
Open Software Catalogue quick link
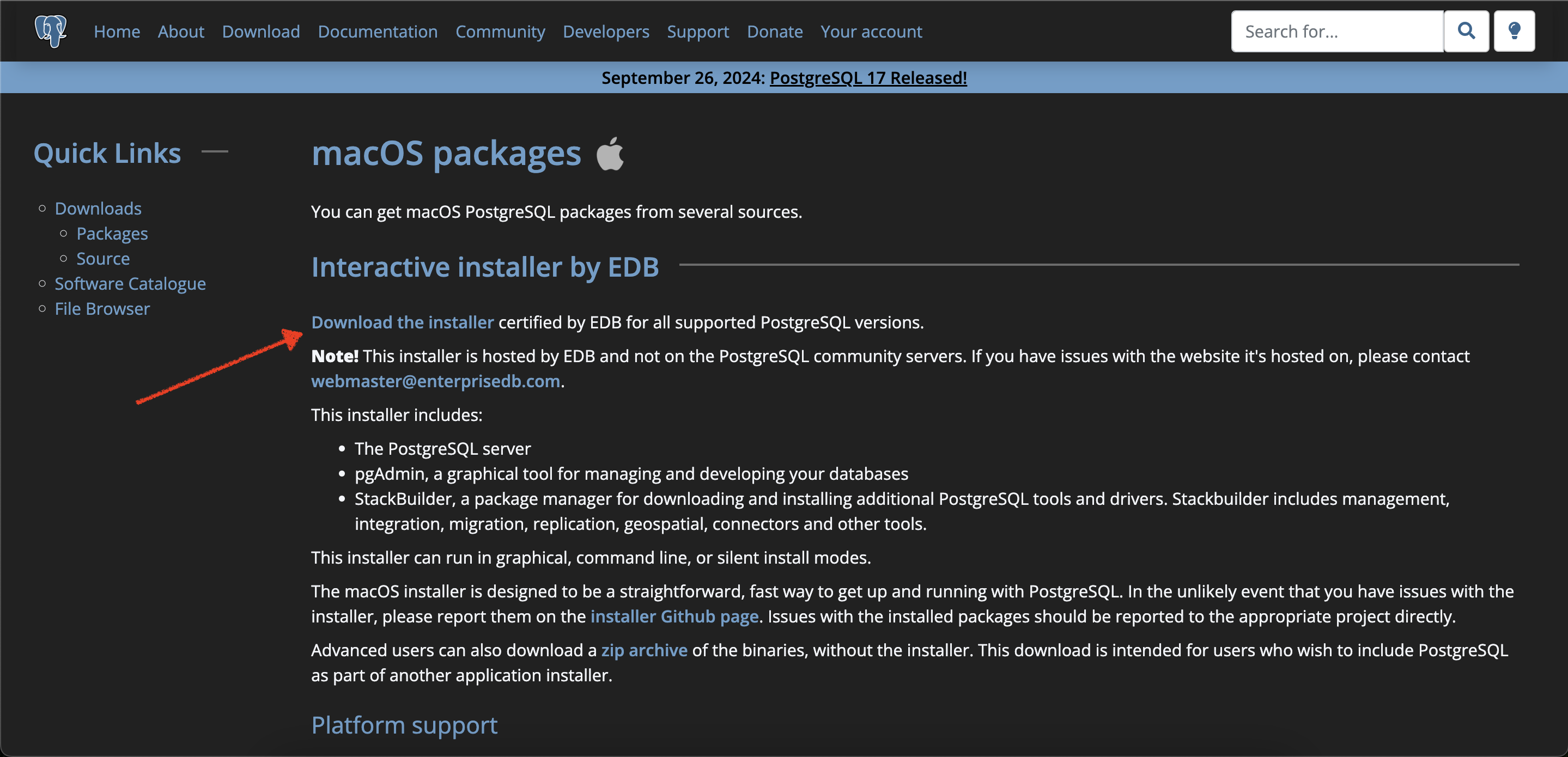tap(130, 284)
